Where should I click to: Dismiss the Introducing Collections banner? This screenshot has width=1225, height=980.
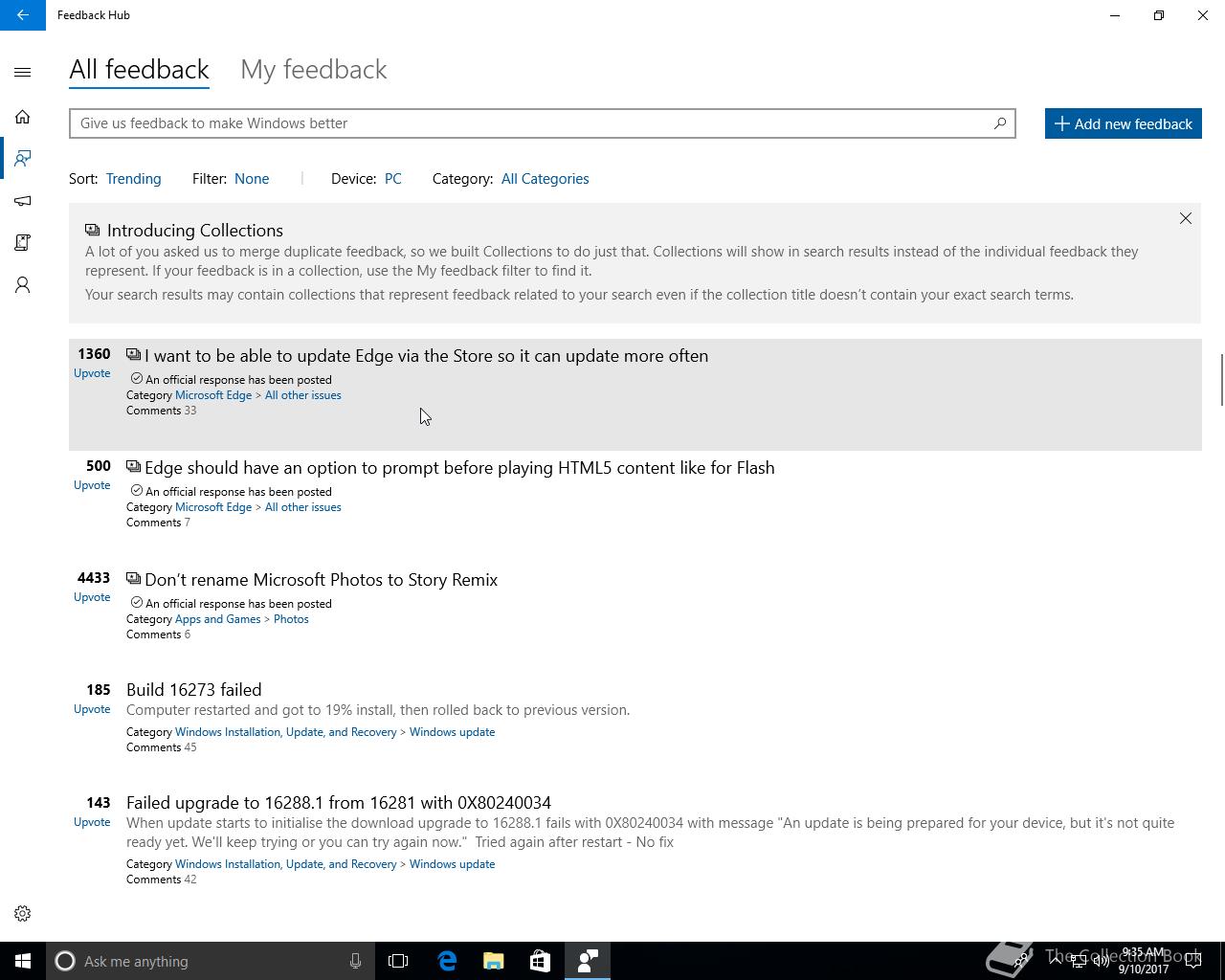click(1186, 218)
